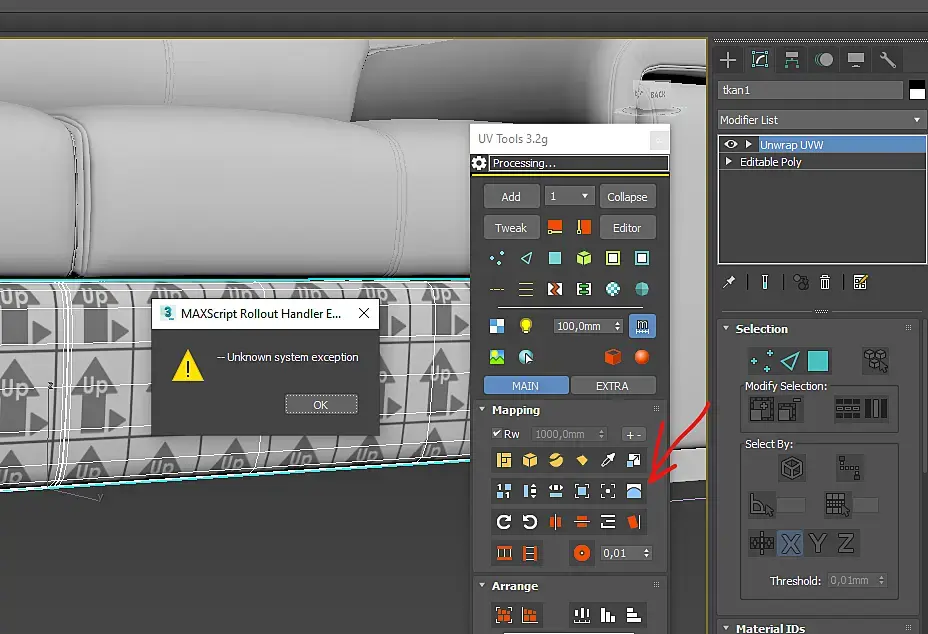Click the yellow lightbulb icon
The image size is (928, 634).
526,326
